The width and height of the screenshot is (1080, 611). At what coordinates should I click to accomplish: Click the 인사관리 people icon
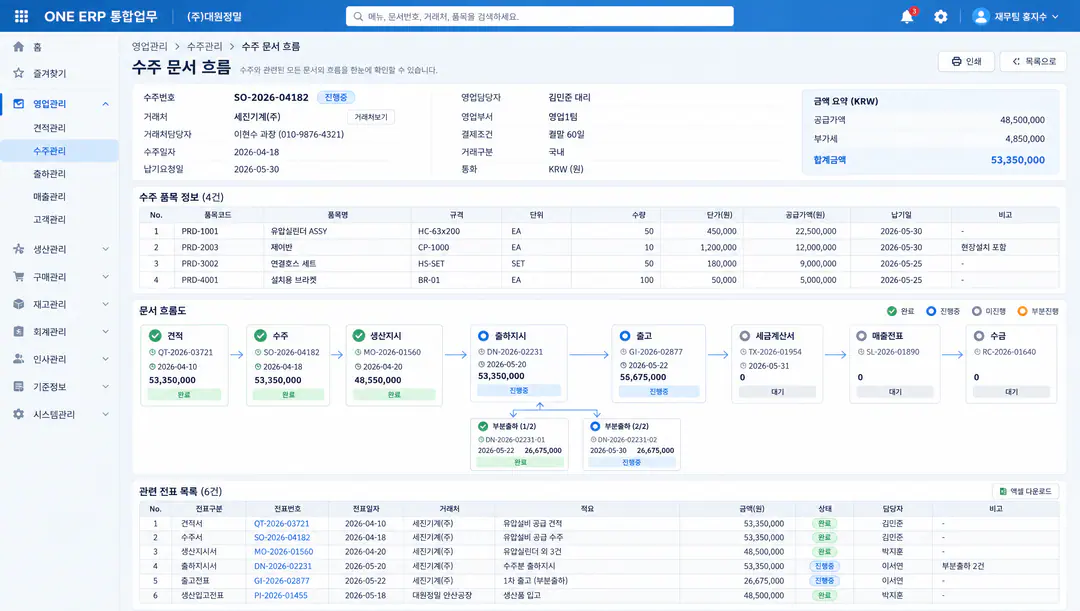tap(19, 359)
